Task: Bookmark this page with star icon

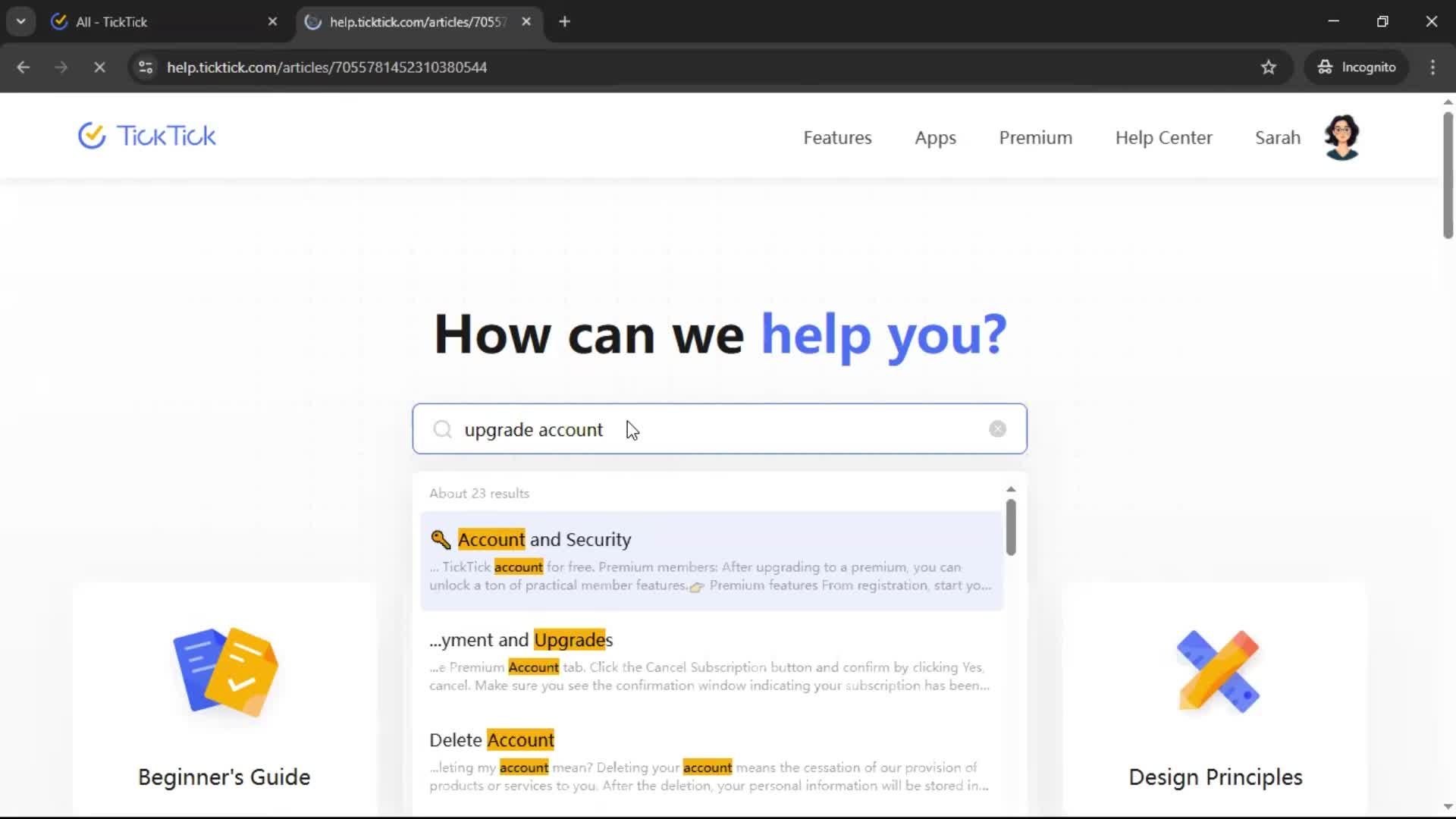Action: coord(1269,67)
